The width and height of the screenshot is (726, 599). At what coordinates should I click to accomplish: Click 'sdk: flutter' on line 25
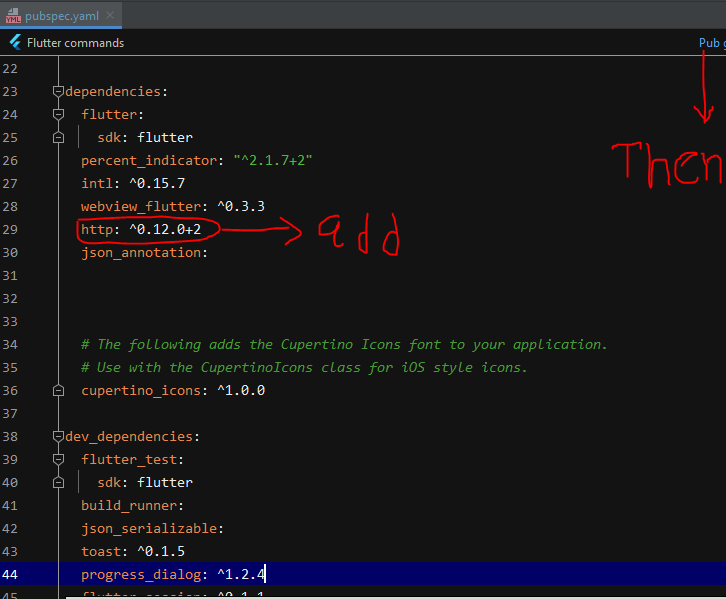(145, 137)
